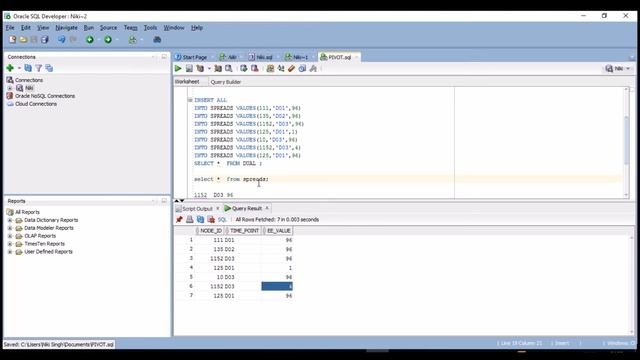Open dropdown beside Explain Plan icon
Image resolution: width=640 pixels, height=360 pixels.
pyautogui.click(x=209, y=69)
